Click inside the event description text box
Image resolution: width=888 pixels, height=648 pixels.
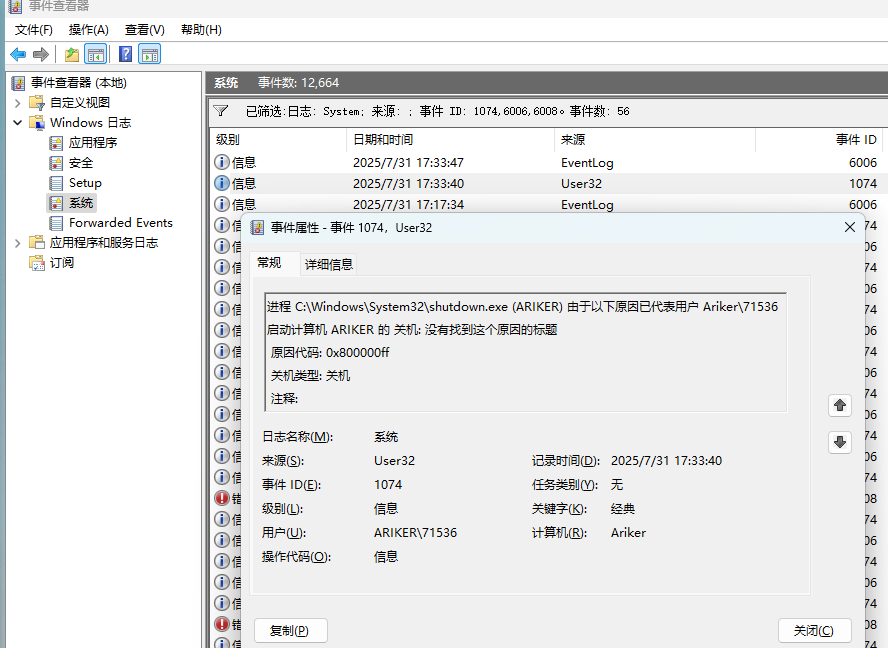tap(526, 352)
